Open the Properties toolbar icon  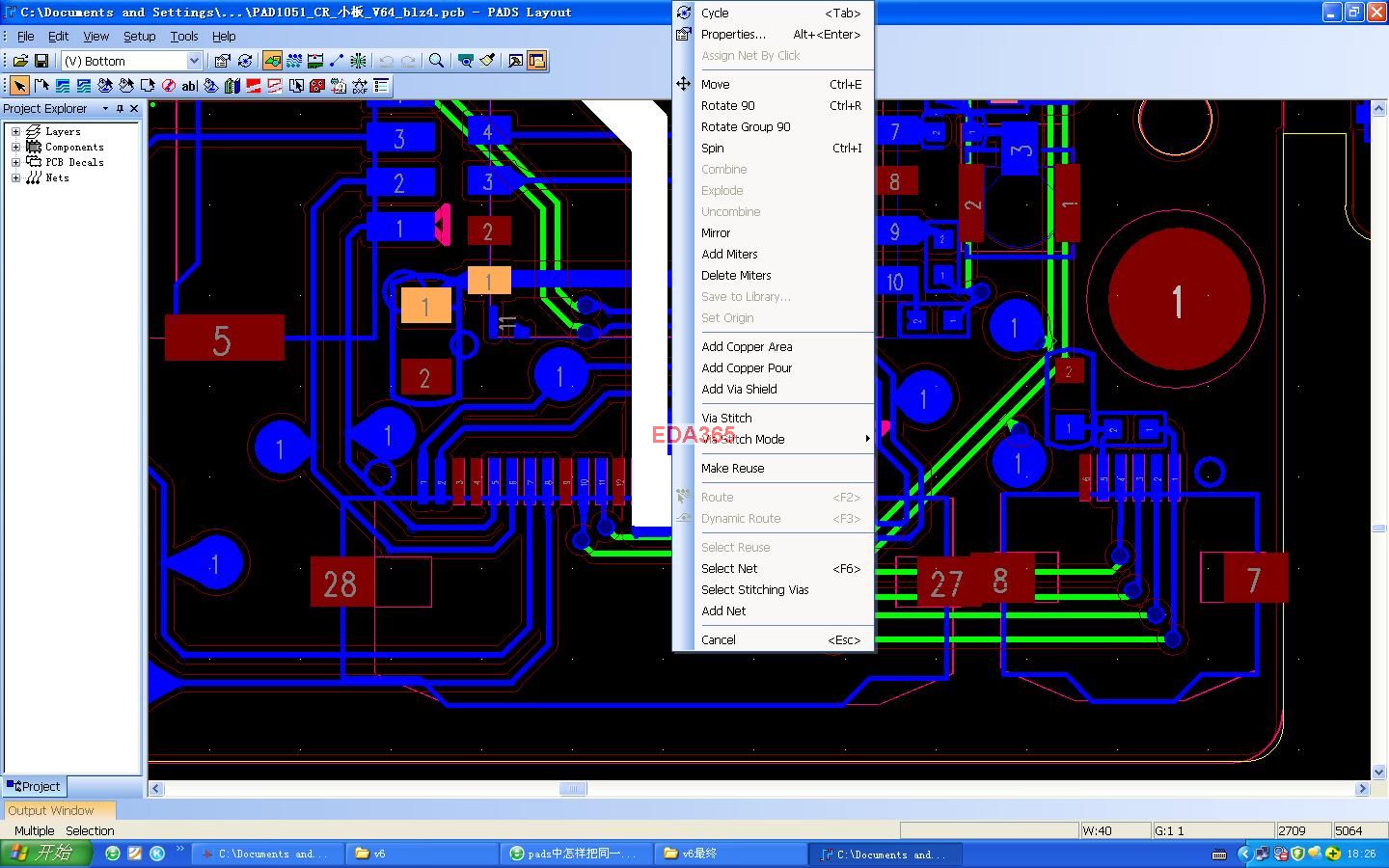tap(222, 61)
